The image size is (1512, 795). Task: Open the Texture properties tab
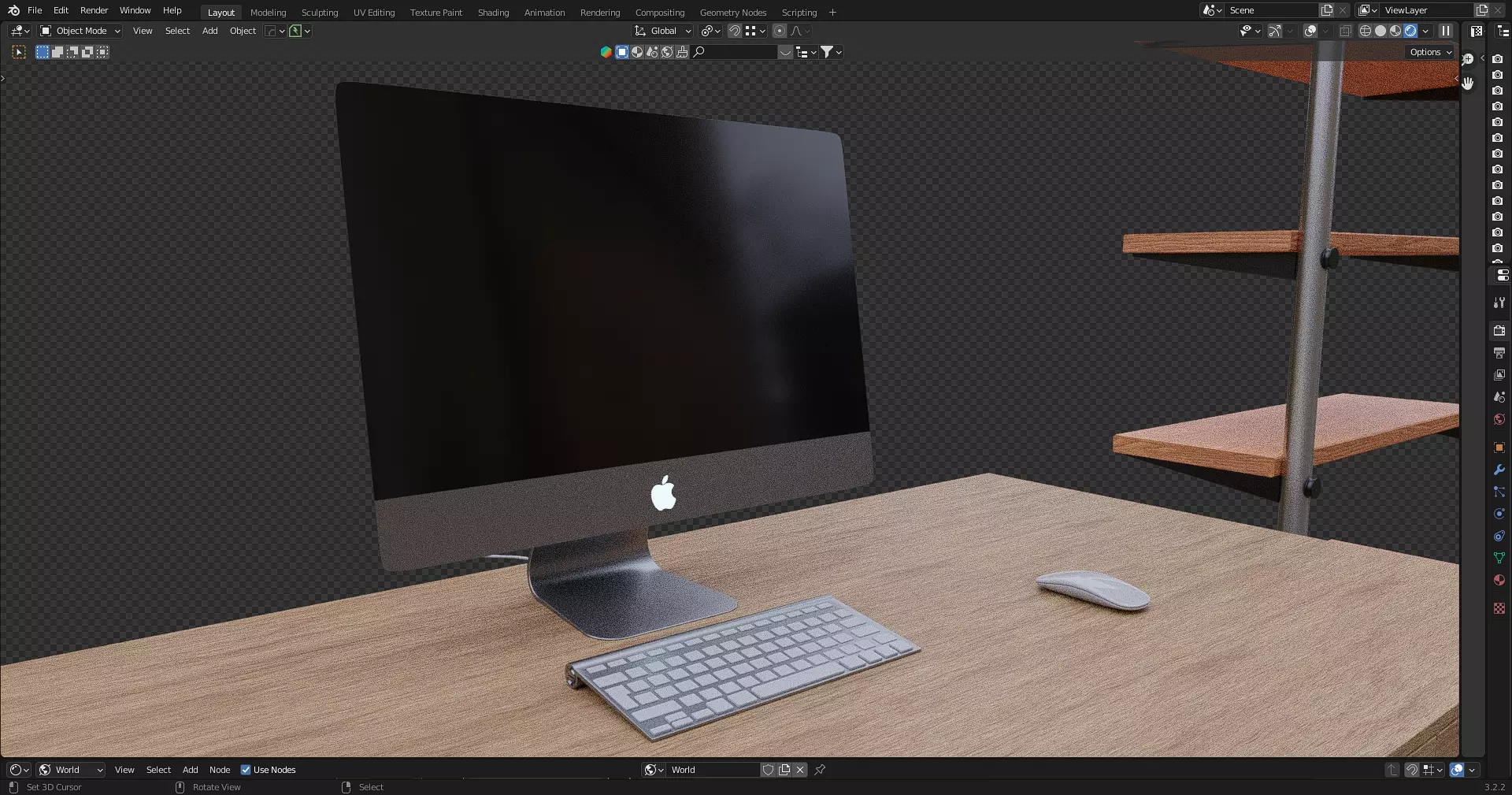[x=1499, y=608]
